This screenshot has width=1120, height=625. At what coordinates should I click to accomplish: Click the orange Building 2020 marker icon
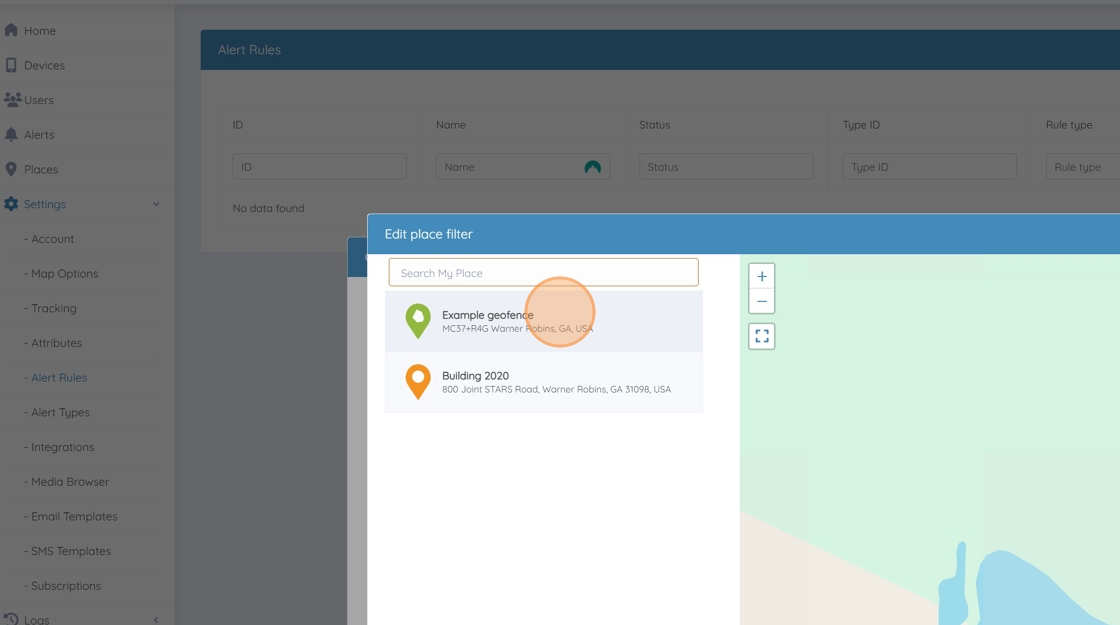pos(418,381)
